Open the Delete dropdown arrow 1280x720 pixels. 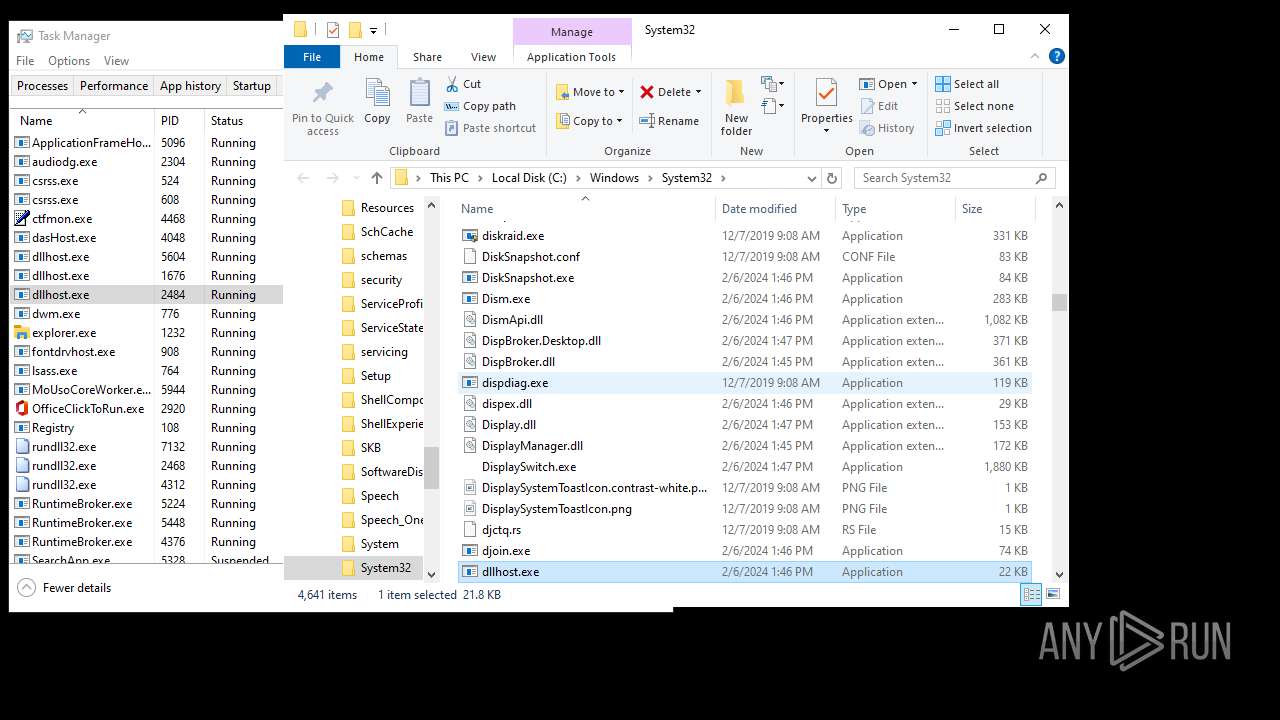pyautogui.click(x=698, y=92)
